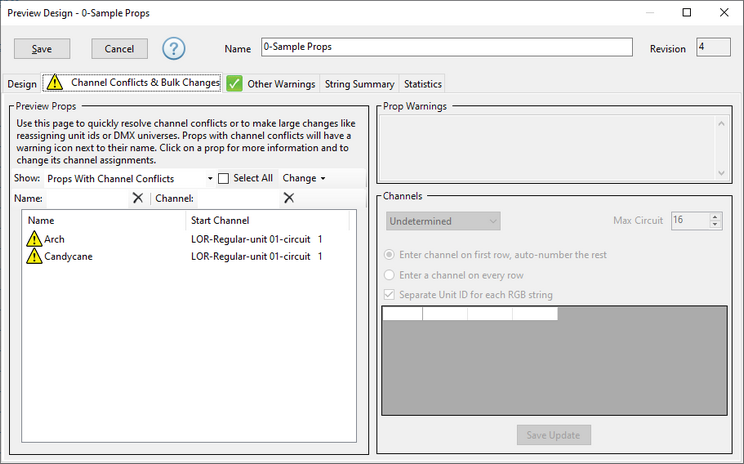Click the warning icon next to Arch
This screenshot has width=744, height=464.
[x=34, y=239]
